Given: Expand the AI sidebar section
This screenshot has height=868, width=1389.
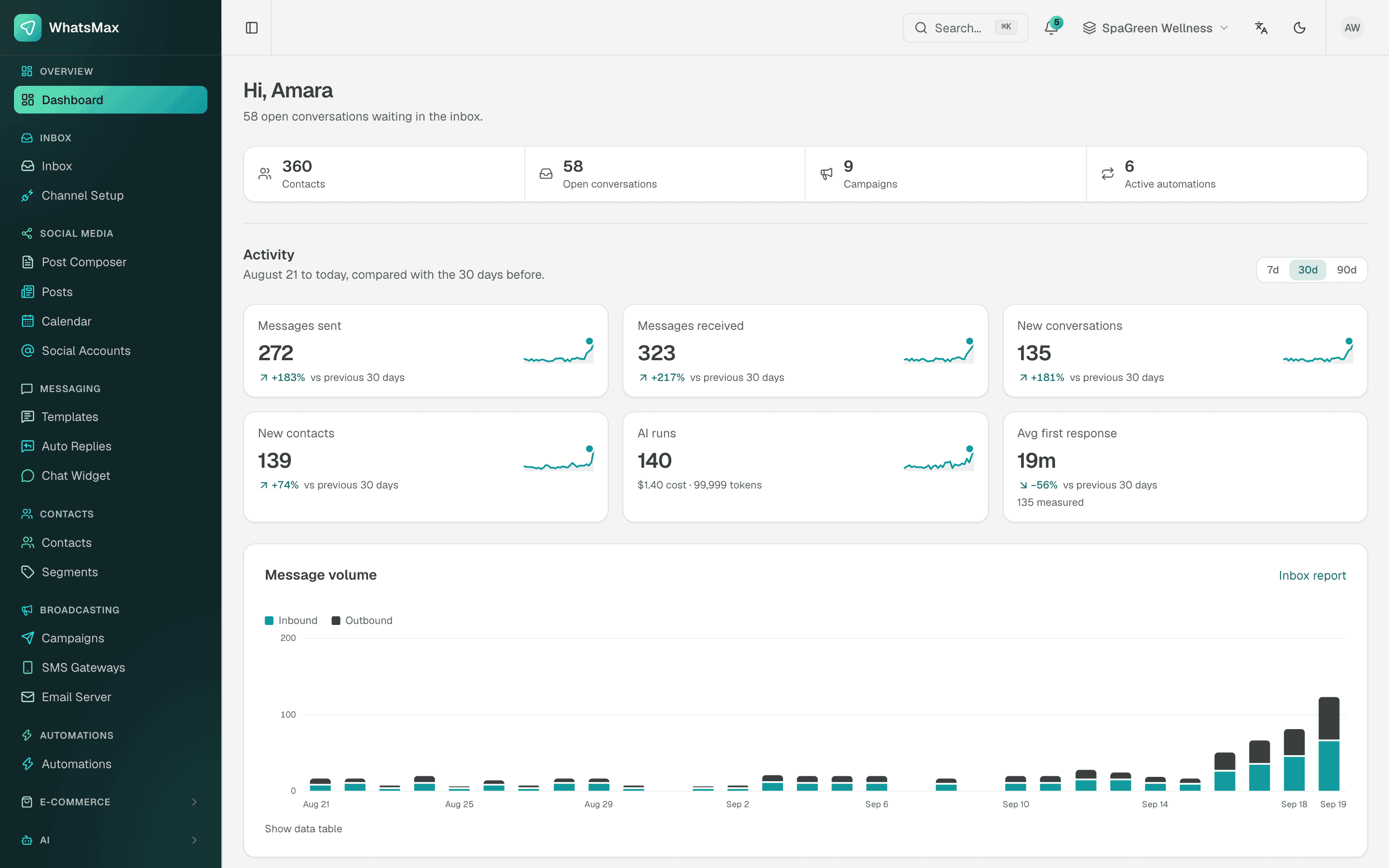Looking at the screenshot, I should point(110,840).
